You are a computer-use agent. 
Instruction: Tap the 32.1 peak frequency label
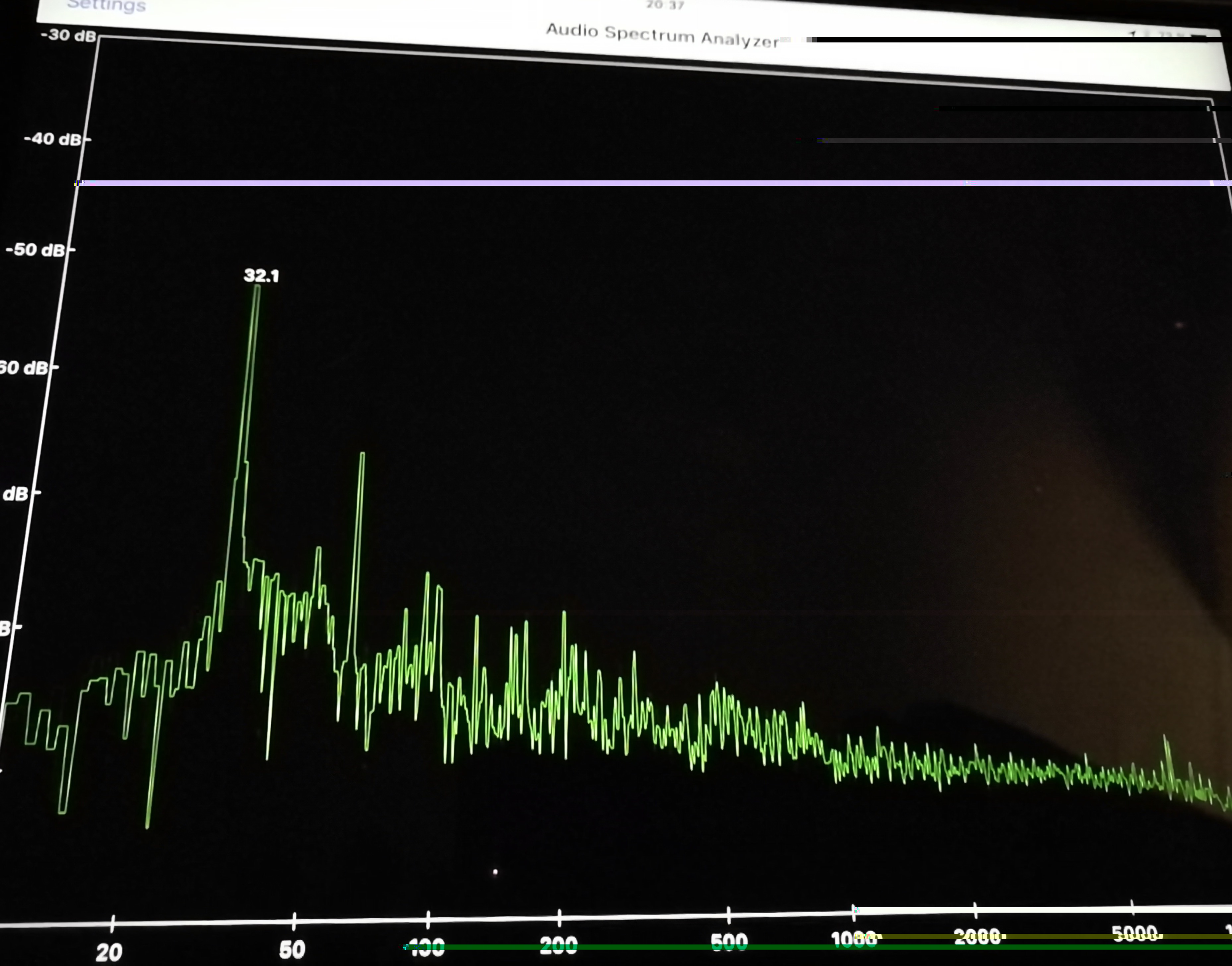pos(261,276)
